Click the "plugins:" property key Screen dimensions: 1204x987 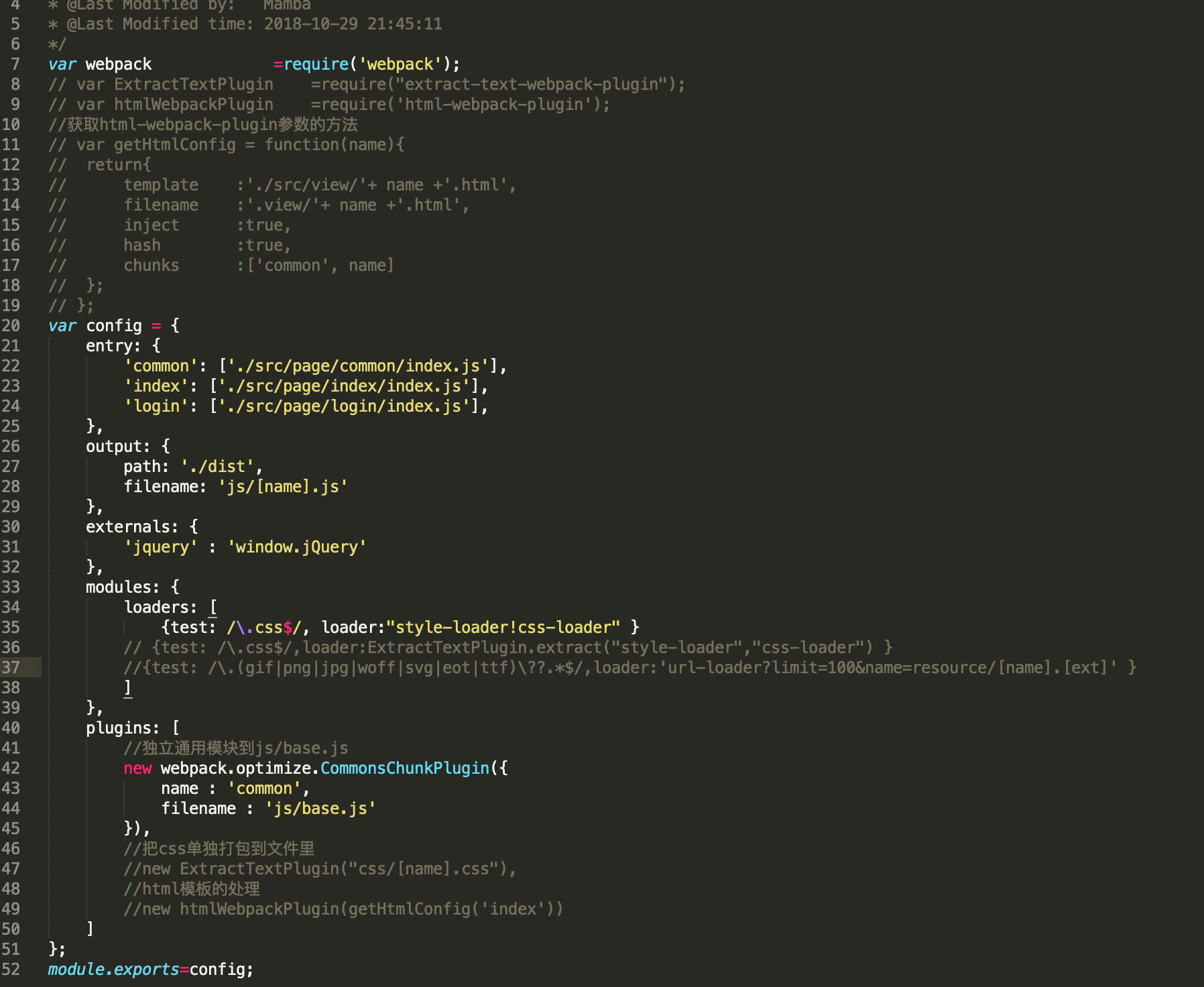[x=123, y=728]
